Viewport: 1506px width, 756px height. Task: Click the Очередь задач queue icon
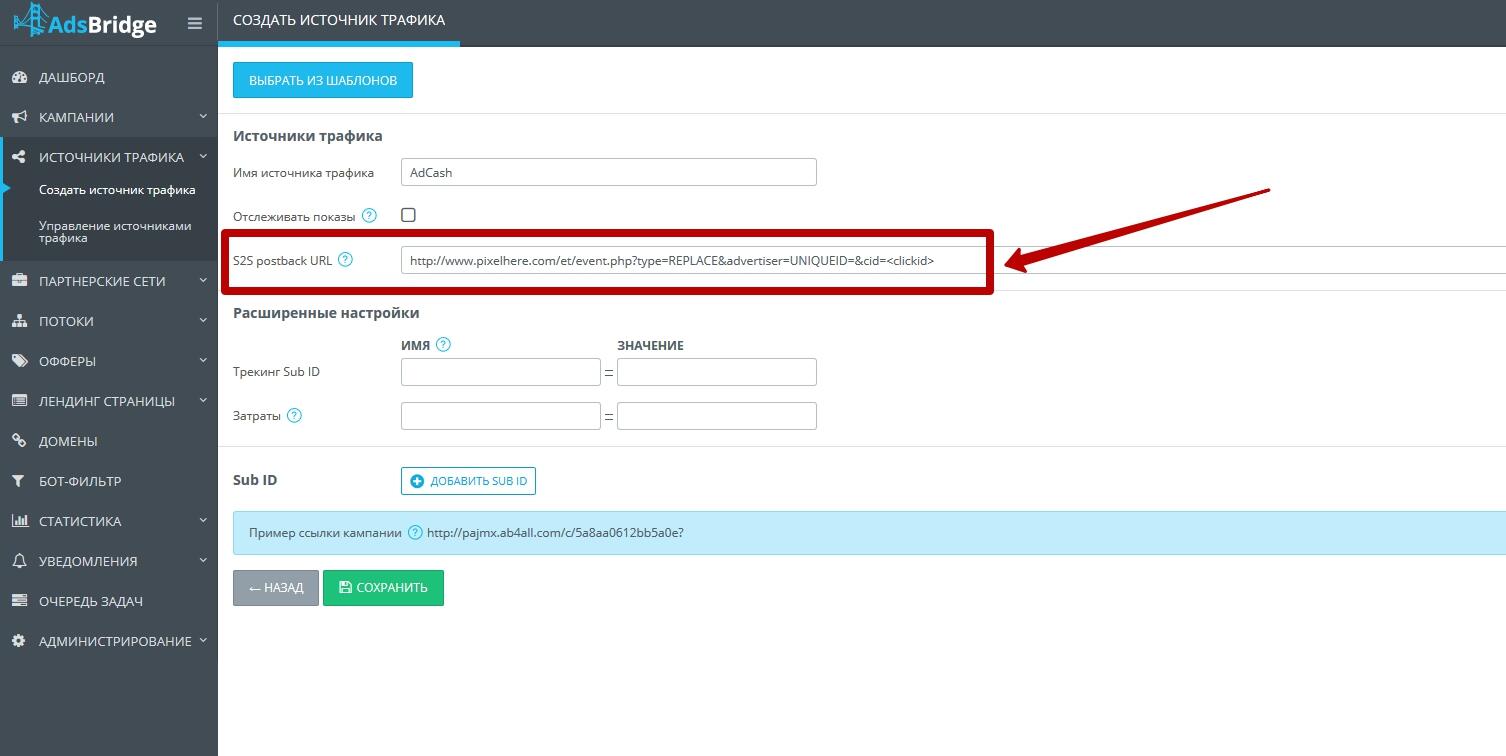click(19, 601)
